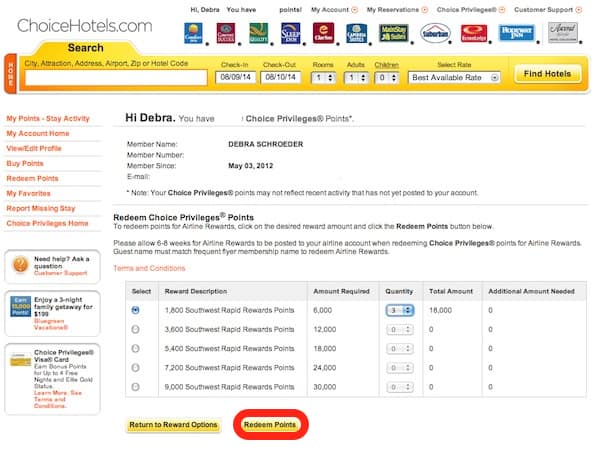Open the Children count selector

(386, 78)
